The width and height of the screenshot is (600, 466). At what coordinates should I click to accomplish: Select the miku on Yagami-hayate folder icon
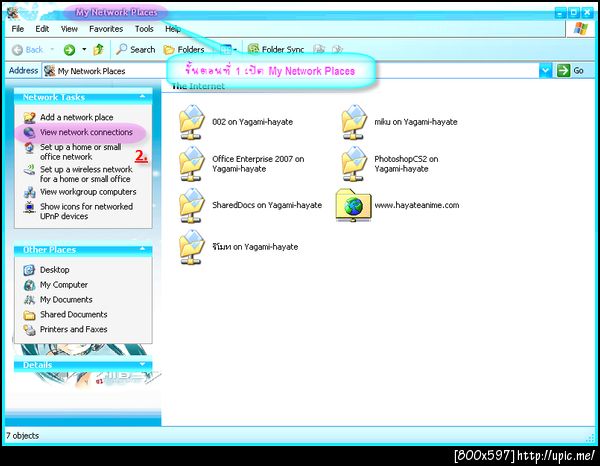354,122
